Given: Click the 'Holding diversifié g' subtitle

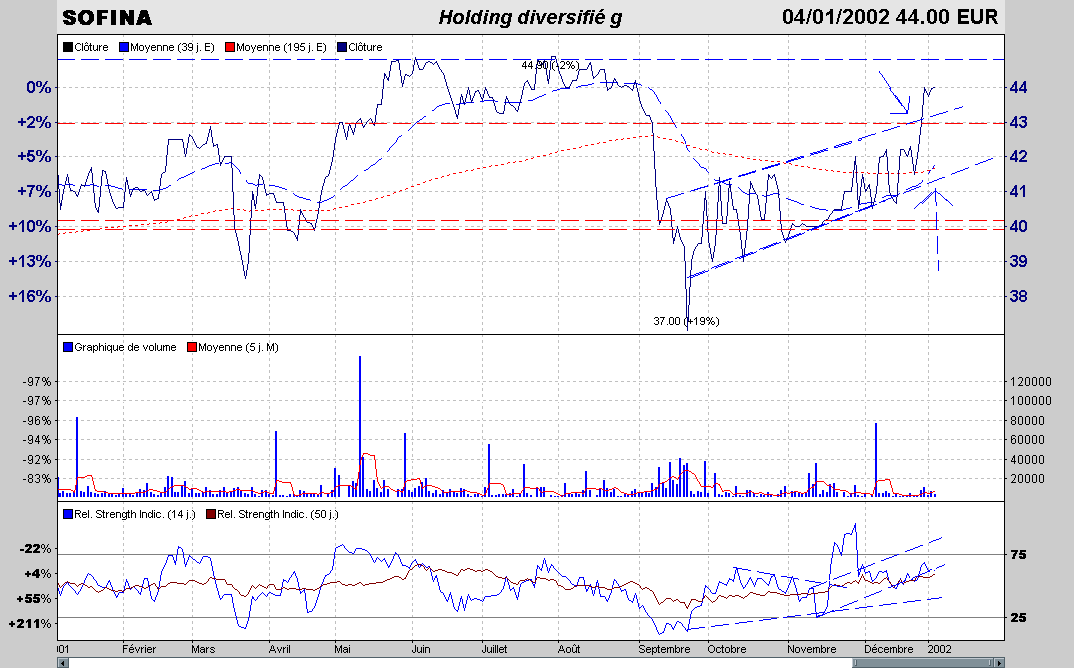Looking at the screenshot, I should tap(530, 17).
